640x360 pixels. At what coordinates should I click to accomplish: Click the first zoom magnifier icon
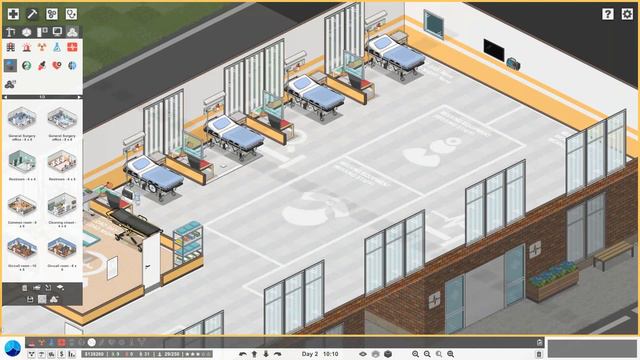pyautogui.click(x=415, y=354)
